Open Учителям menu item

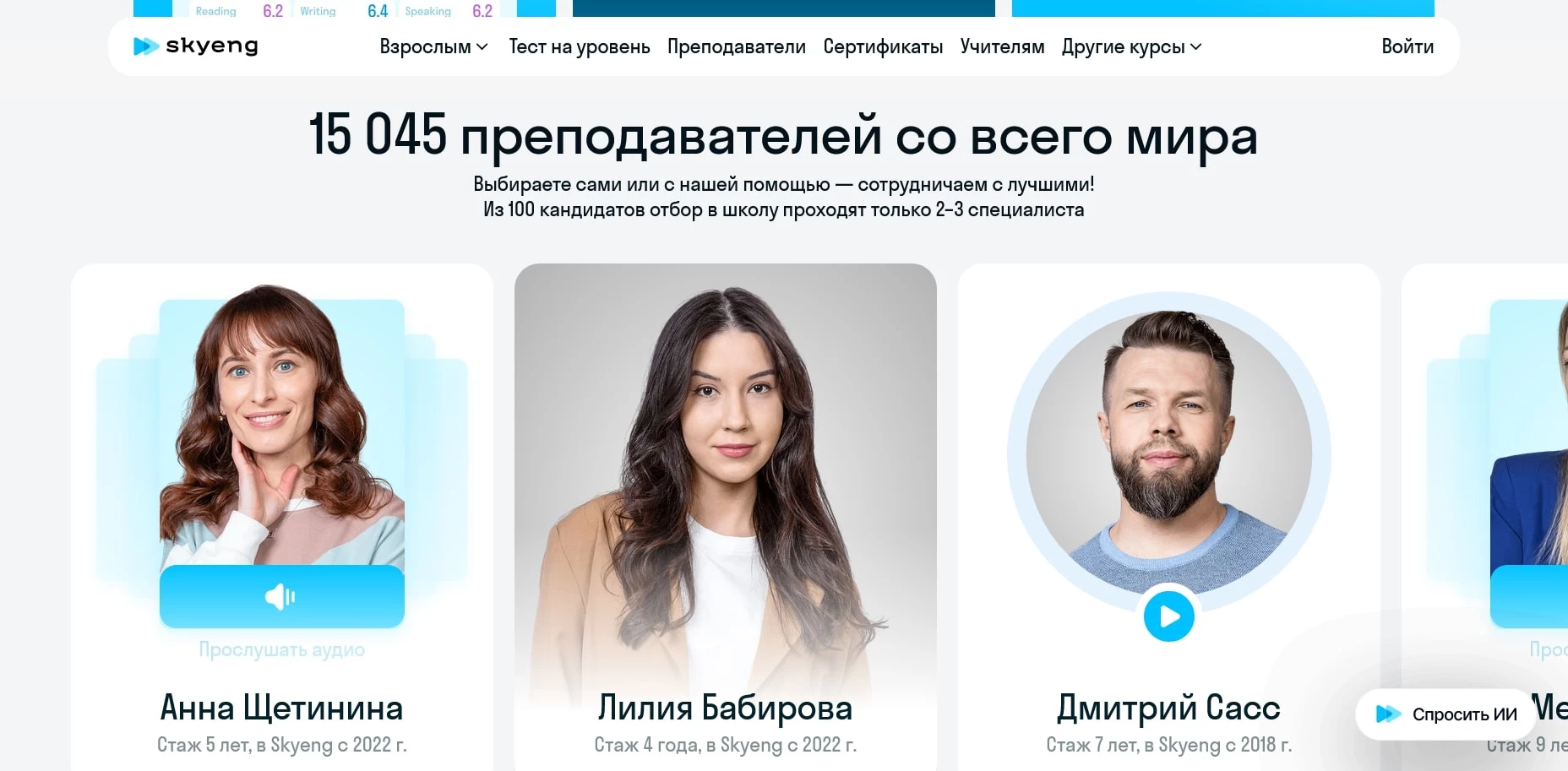coord(1002,46)
